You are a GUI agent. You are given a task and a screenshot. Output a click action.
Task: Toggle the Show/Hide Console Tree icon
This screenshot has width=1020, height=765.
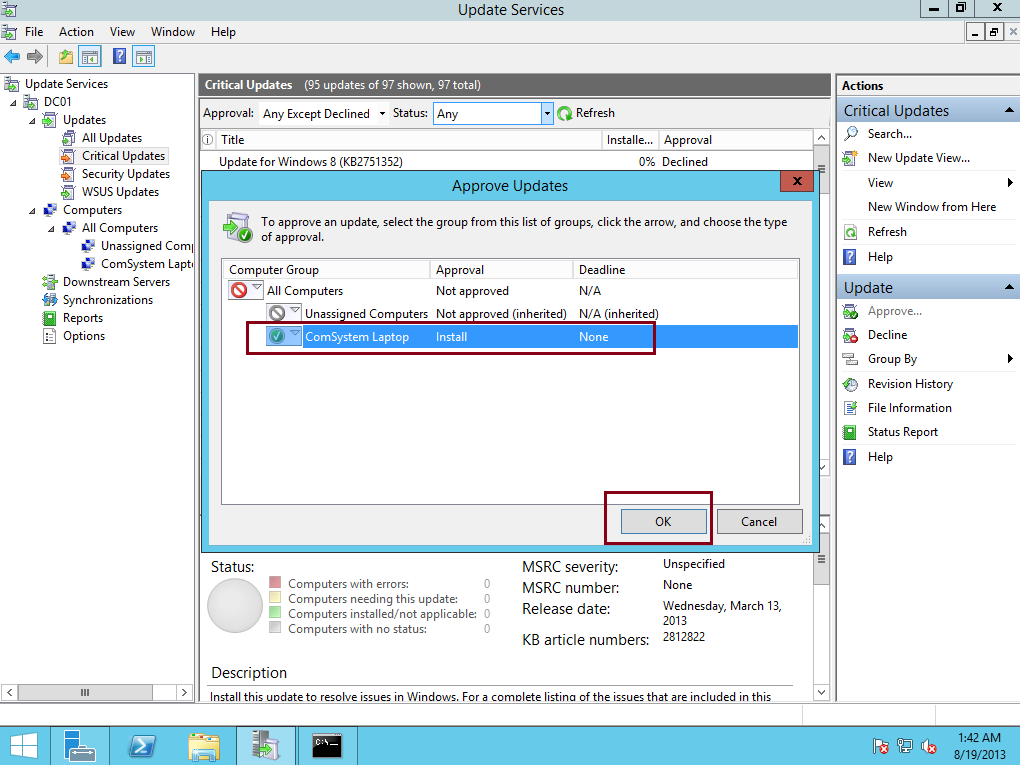pos(90,57)
